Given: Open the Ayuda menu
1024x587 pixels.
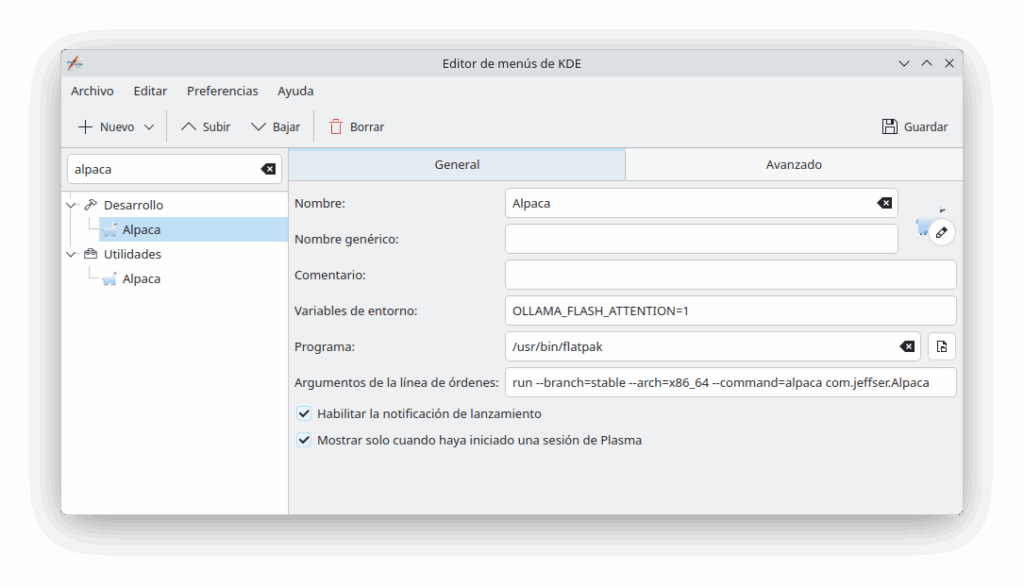Looking at the screenshot, I should 295,91.
